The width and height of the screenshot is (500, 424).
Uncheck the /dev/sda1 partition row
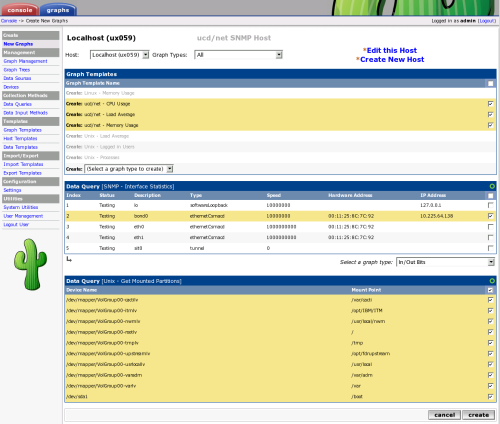pos(490,397)
